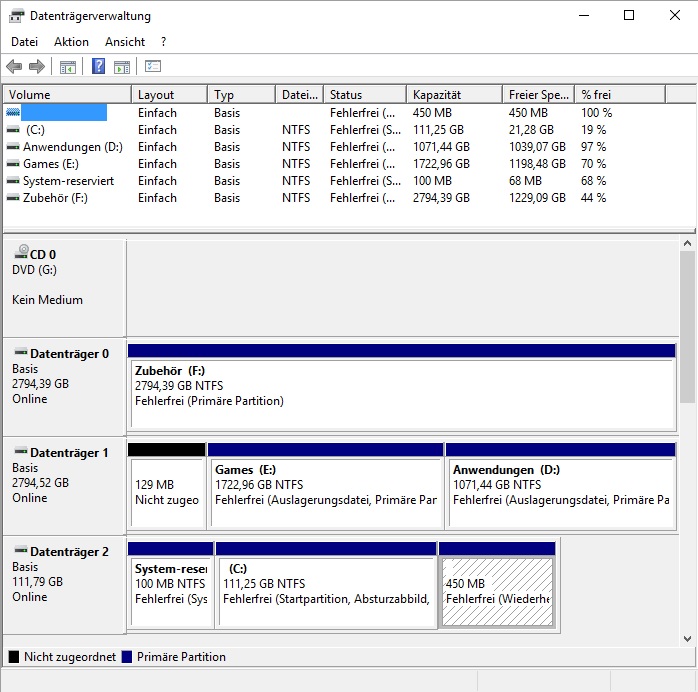Screen dimensions: 698x692
Task: Click the Datenträger 1 label panel
Action: pos(65,486)
